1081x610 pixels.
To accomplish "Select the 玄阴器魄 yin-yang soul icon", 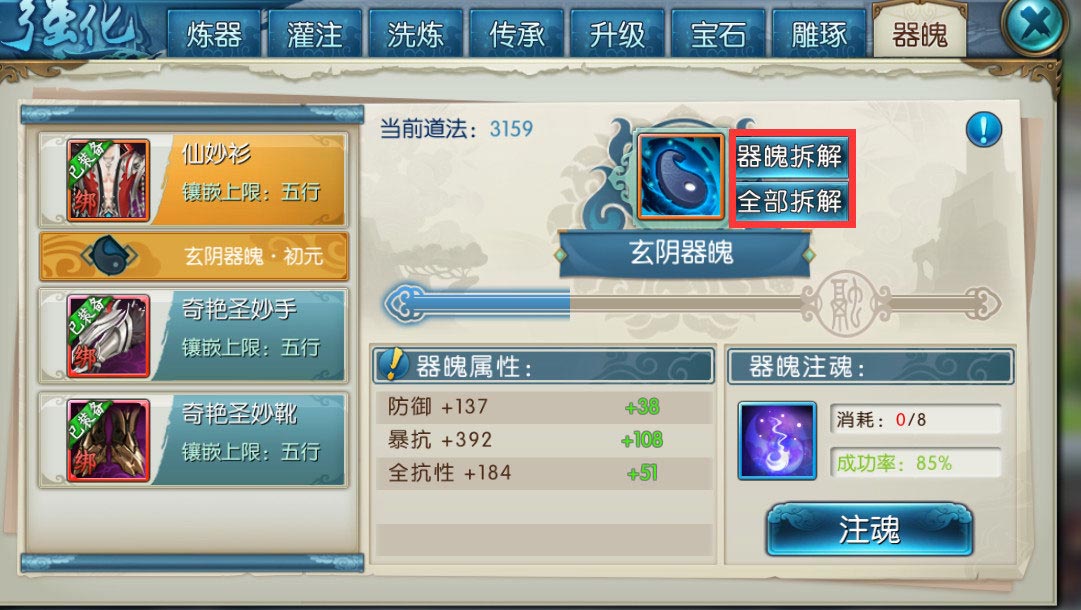I will tap(680, 176).
